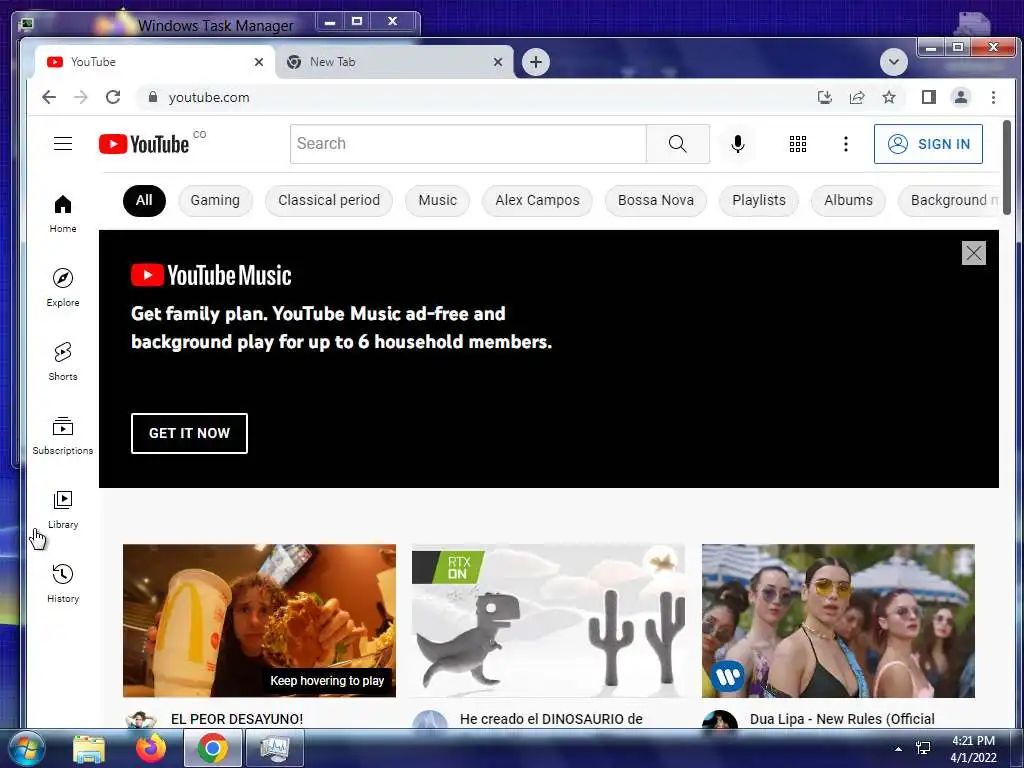Bookmark this page with star icon
The image size is (1024, 768).
pyautogui.click(x=889, y=97)
